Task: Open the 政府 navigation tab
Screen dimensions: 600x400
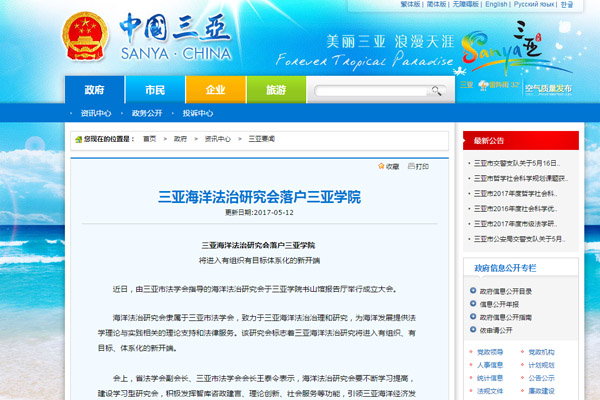Action: tap(94, 89)
